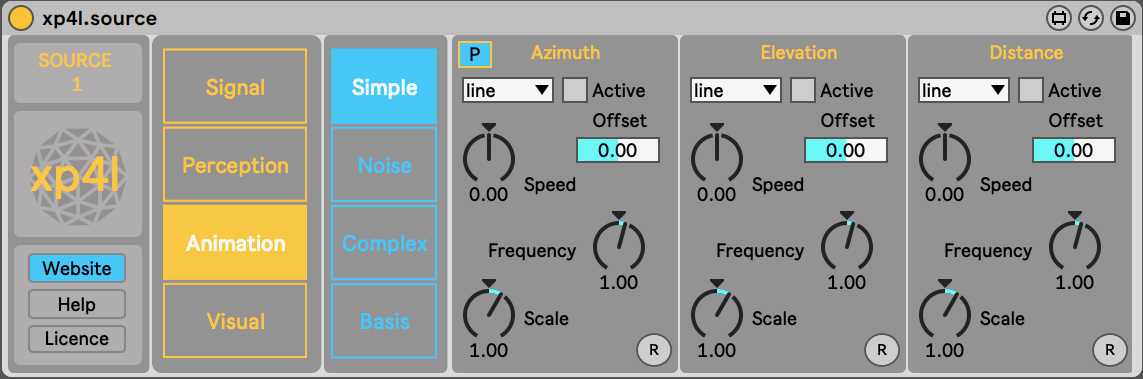Click the show/hide device view icon

click(x=1059, y=18)
